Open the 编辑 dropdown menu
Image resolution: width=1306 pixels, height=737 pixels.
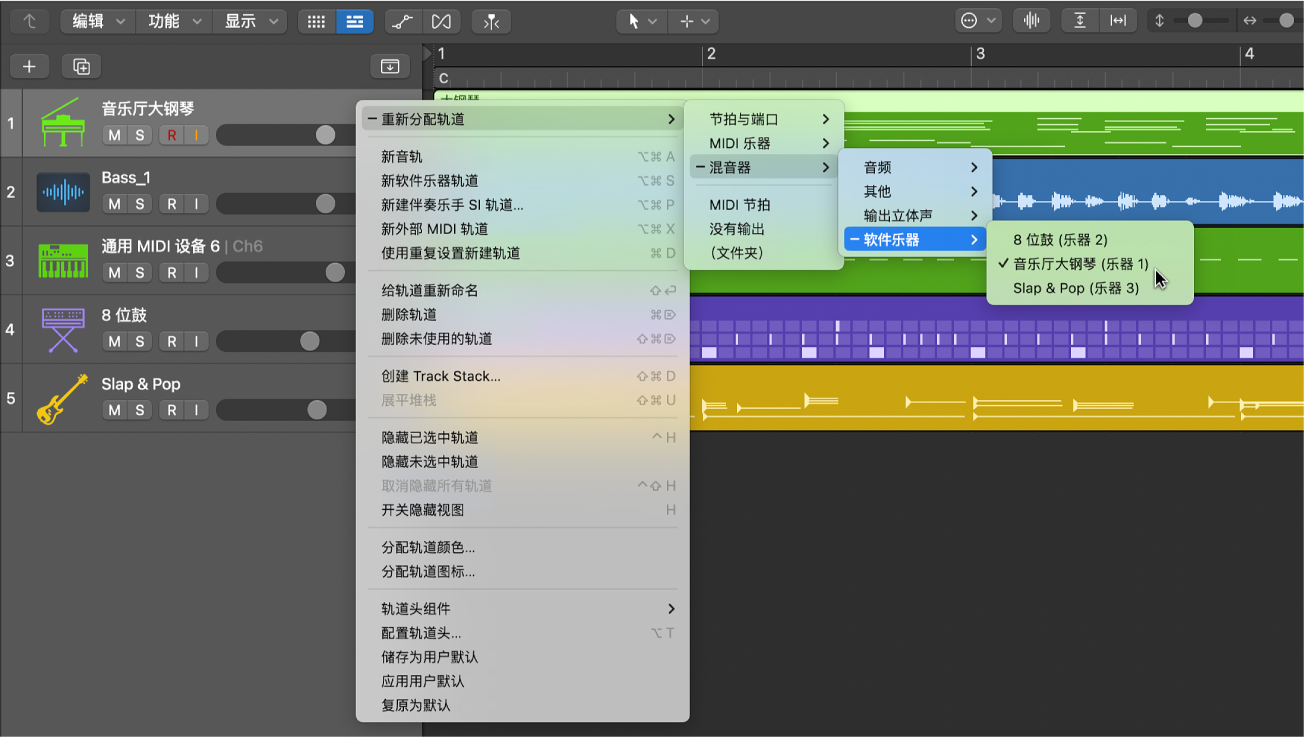pyautogui.click(x=97, y=21)
